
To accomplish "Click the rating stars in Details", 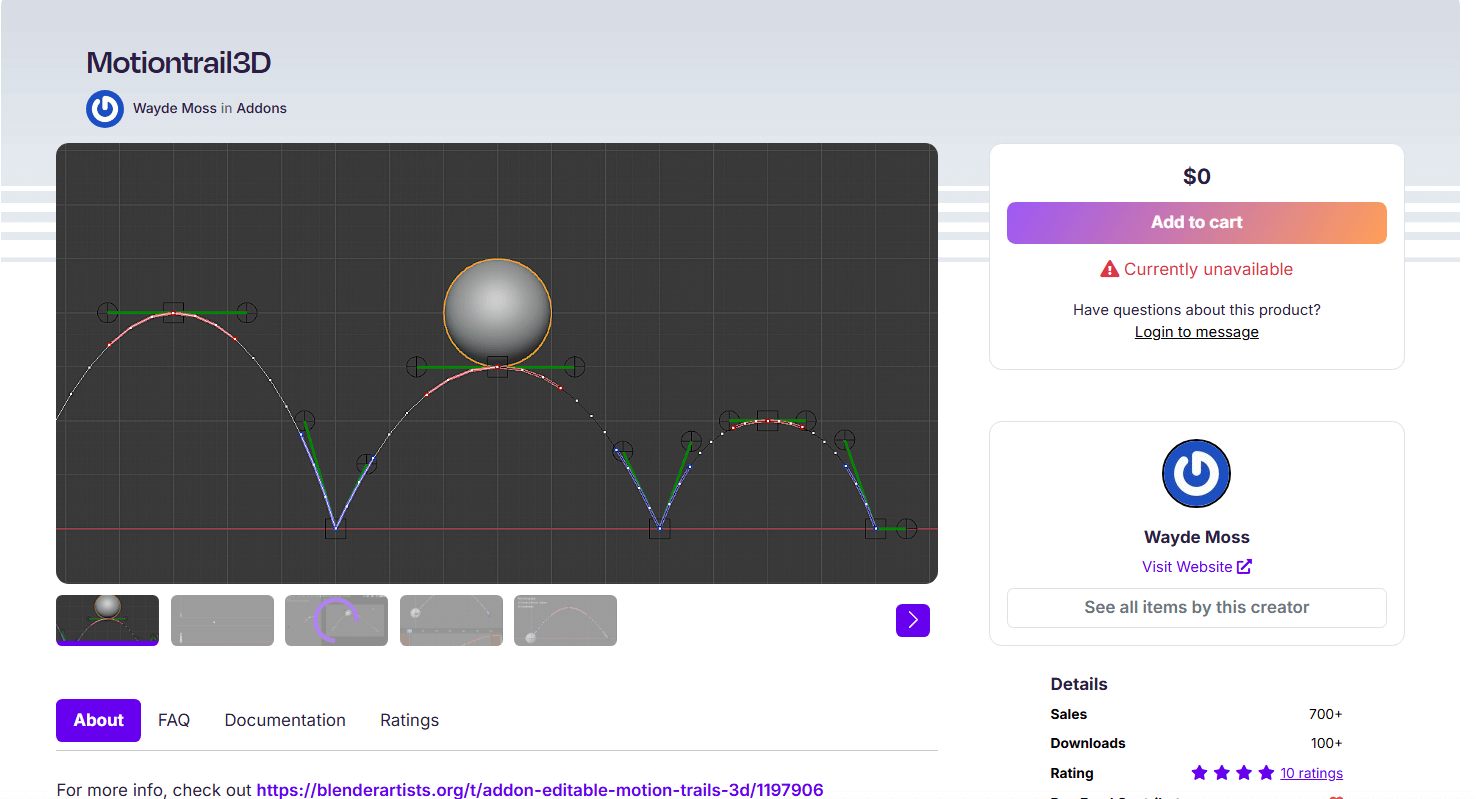I will 1233,773.
